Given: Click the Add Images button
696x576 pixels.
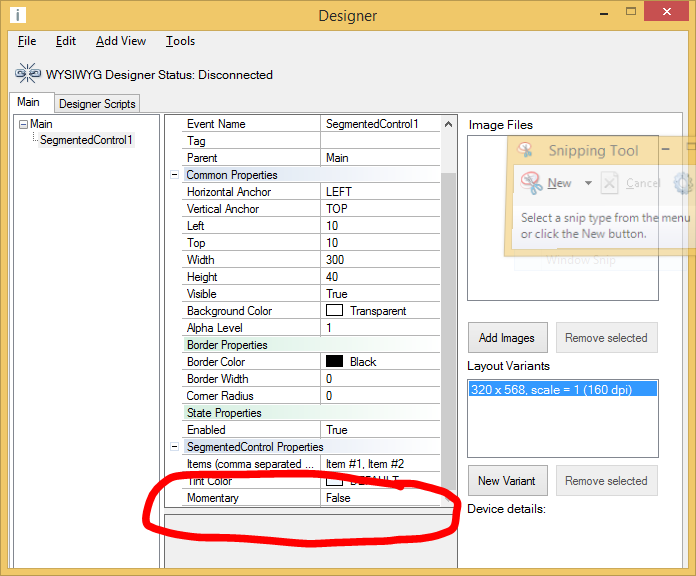Looking at the screenshot, I should click(x=507, y=338).
